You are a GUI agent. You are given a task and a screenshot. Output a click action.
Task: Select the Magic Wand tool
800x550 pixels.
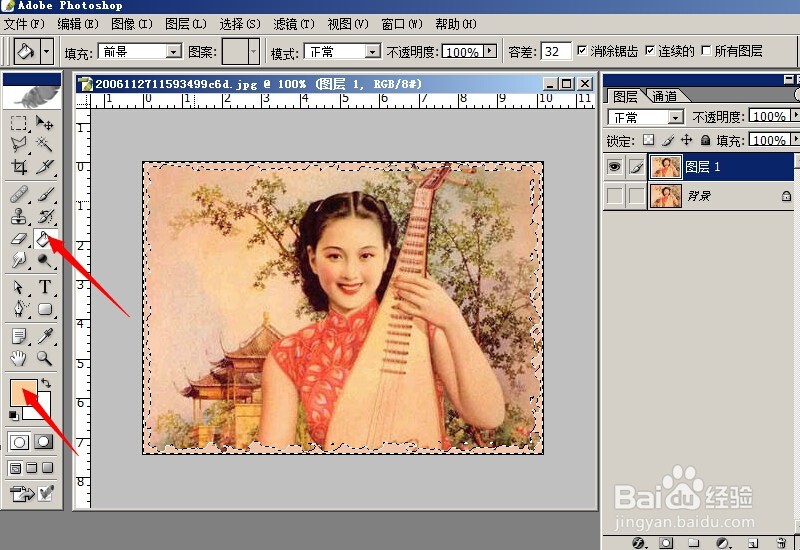click(44, 144)
